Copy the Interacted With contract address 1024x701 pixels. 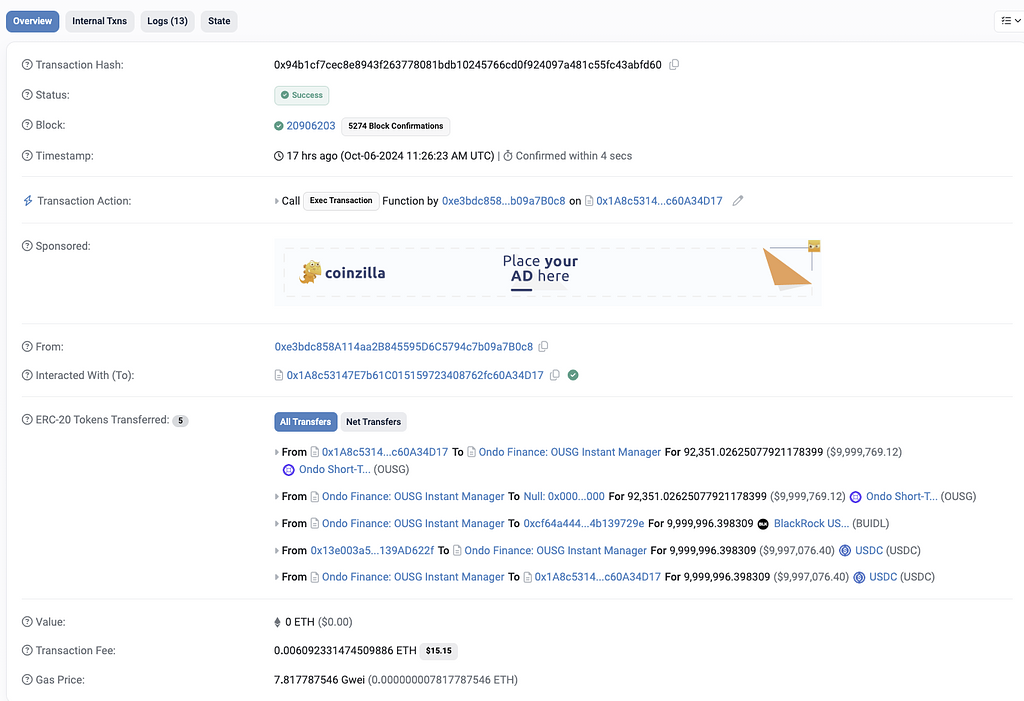point(554,376)
